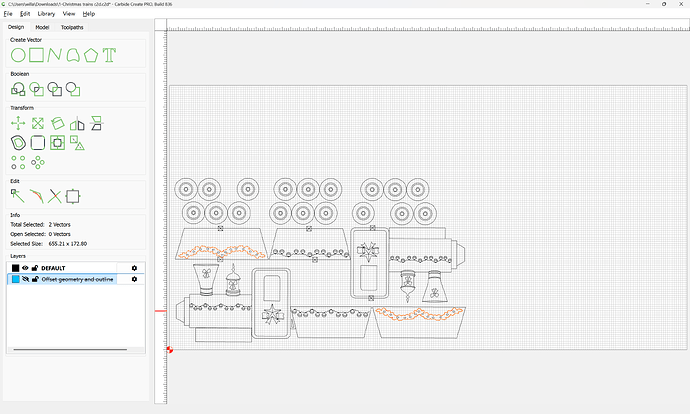Select the Node Edit tool
Screen dimensions: 690x414
[x=18, y=195]
